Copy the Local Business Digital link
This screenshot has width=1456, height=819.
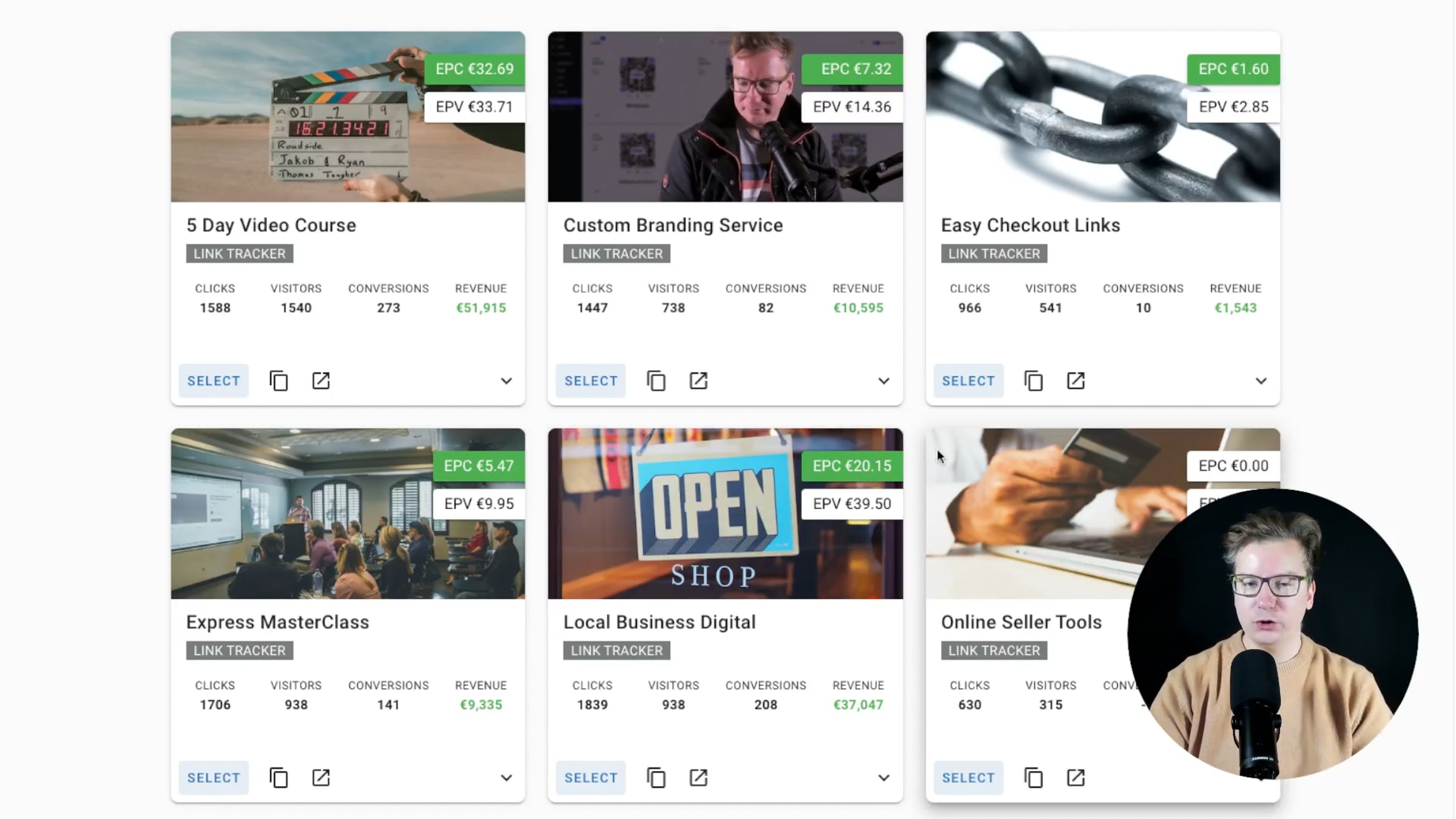coord(656,778)
